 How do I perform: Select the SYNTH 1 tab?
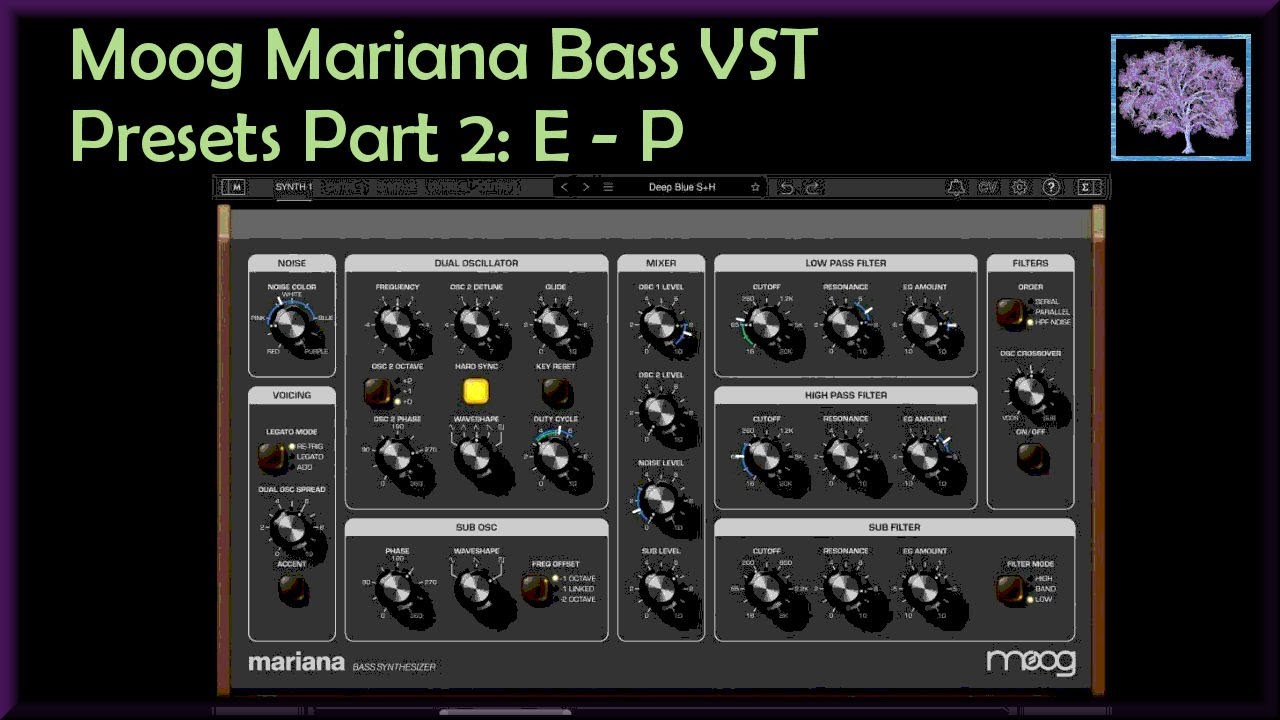[x=294, y=187]
